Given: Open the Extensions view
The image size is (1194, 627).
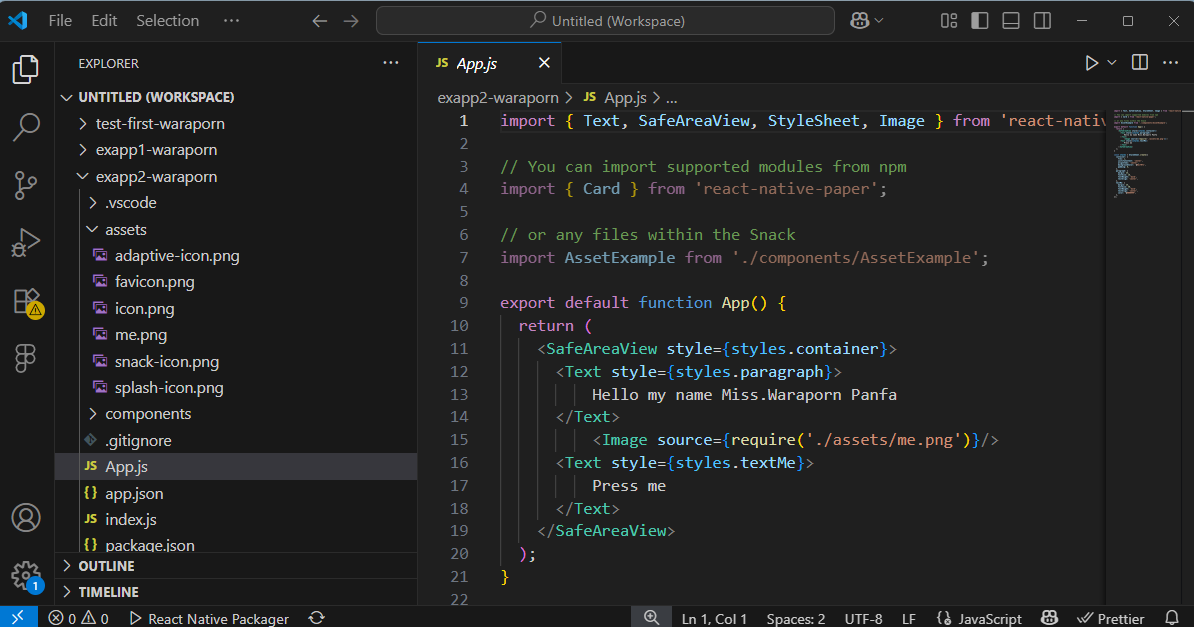Looking at the screenshot, I should coord(26,301).
